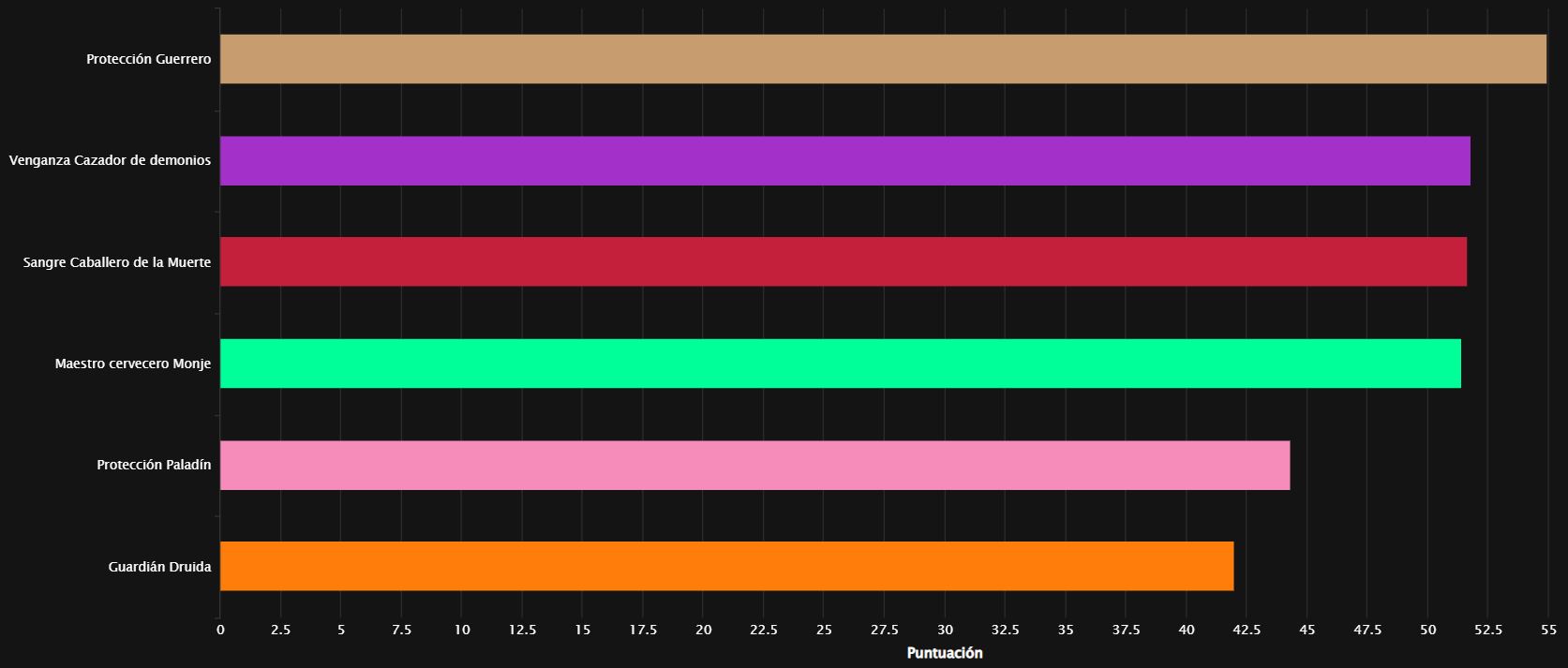Select the orange Guardián Druida bar
1568x668 pixels.
[726, 566]
